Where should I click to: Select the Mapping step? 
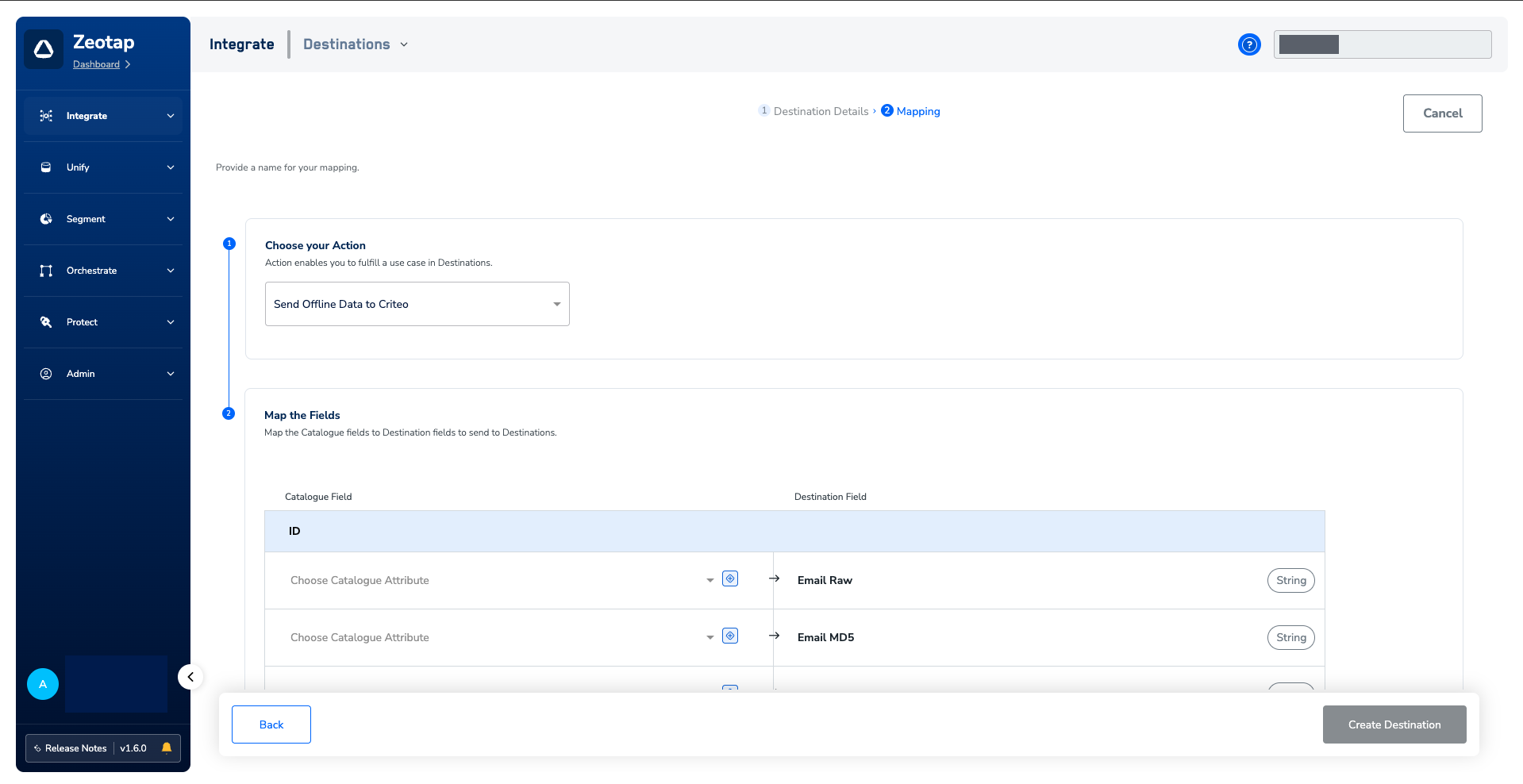910,111
